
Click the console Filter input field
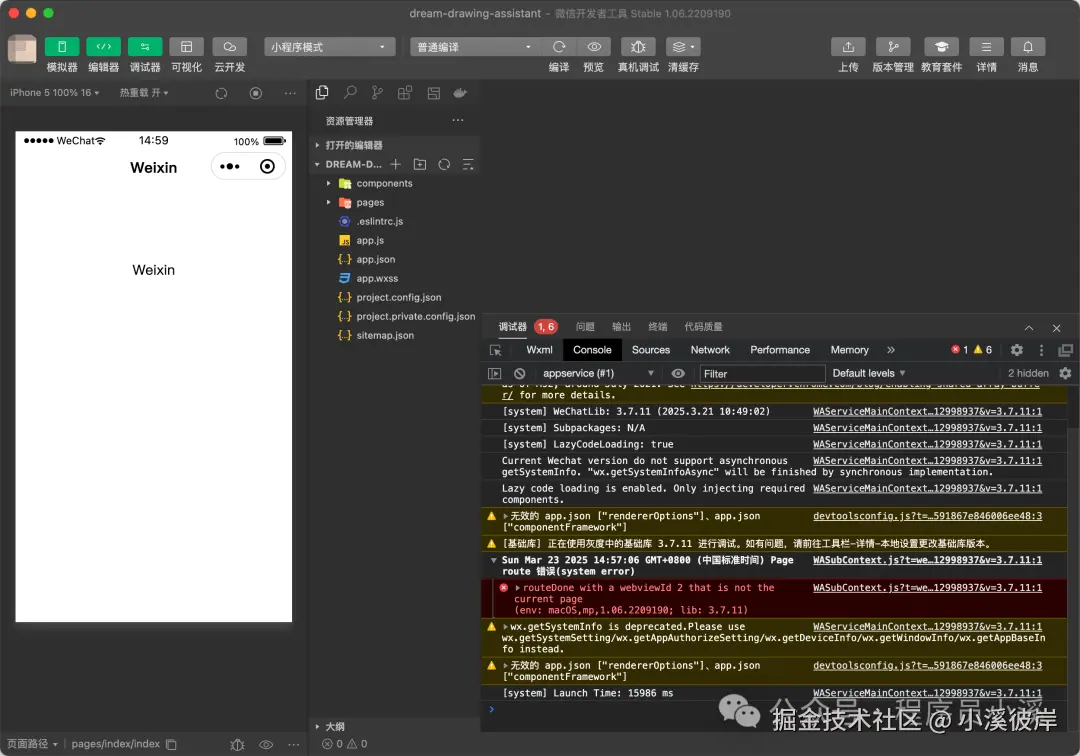(762, 374)
